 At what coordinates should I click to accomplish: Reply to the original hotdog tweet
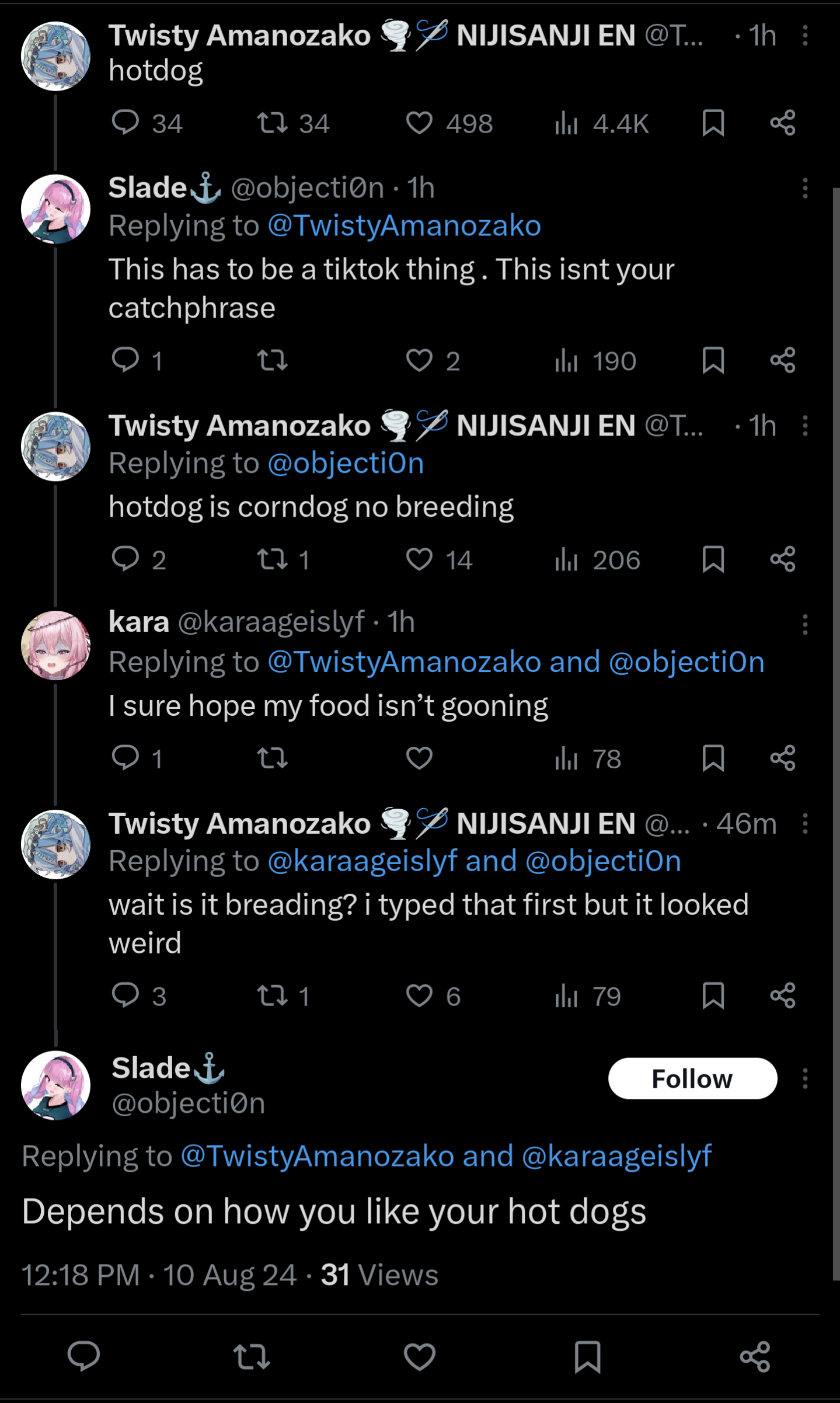tap(126, 123)
